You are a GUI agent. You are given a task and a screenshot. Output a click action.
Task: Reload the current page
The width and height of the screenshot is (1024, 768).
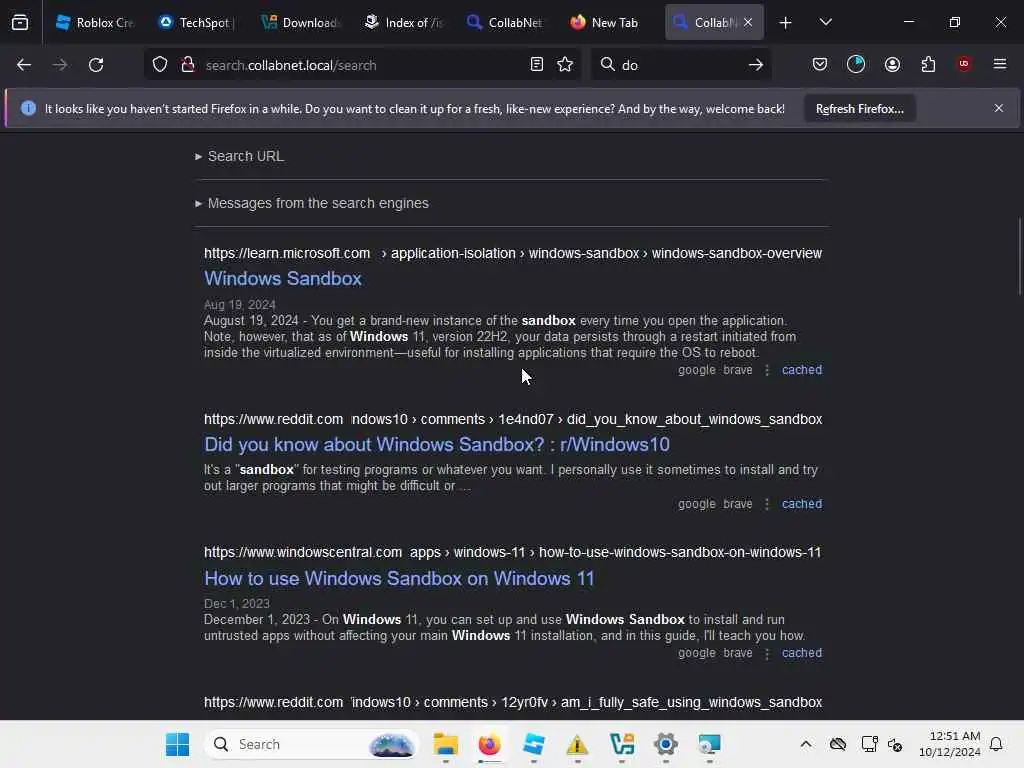(x=96, y=65)
